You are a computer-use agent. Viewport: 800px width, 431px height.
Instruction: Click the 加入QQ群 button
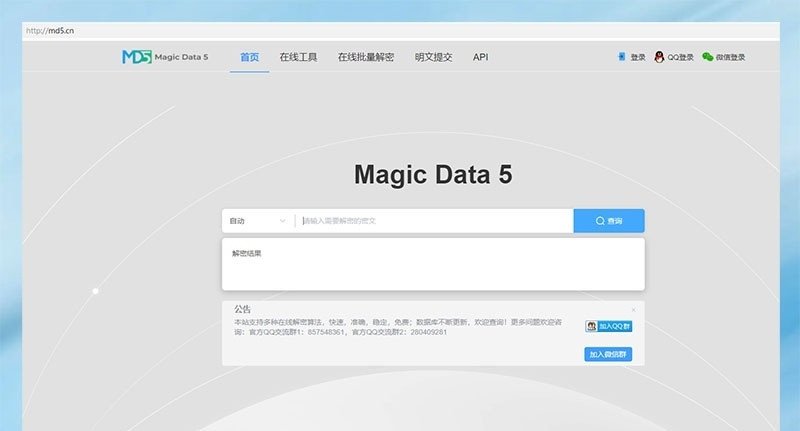click(609, 326)
